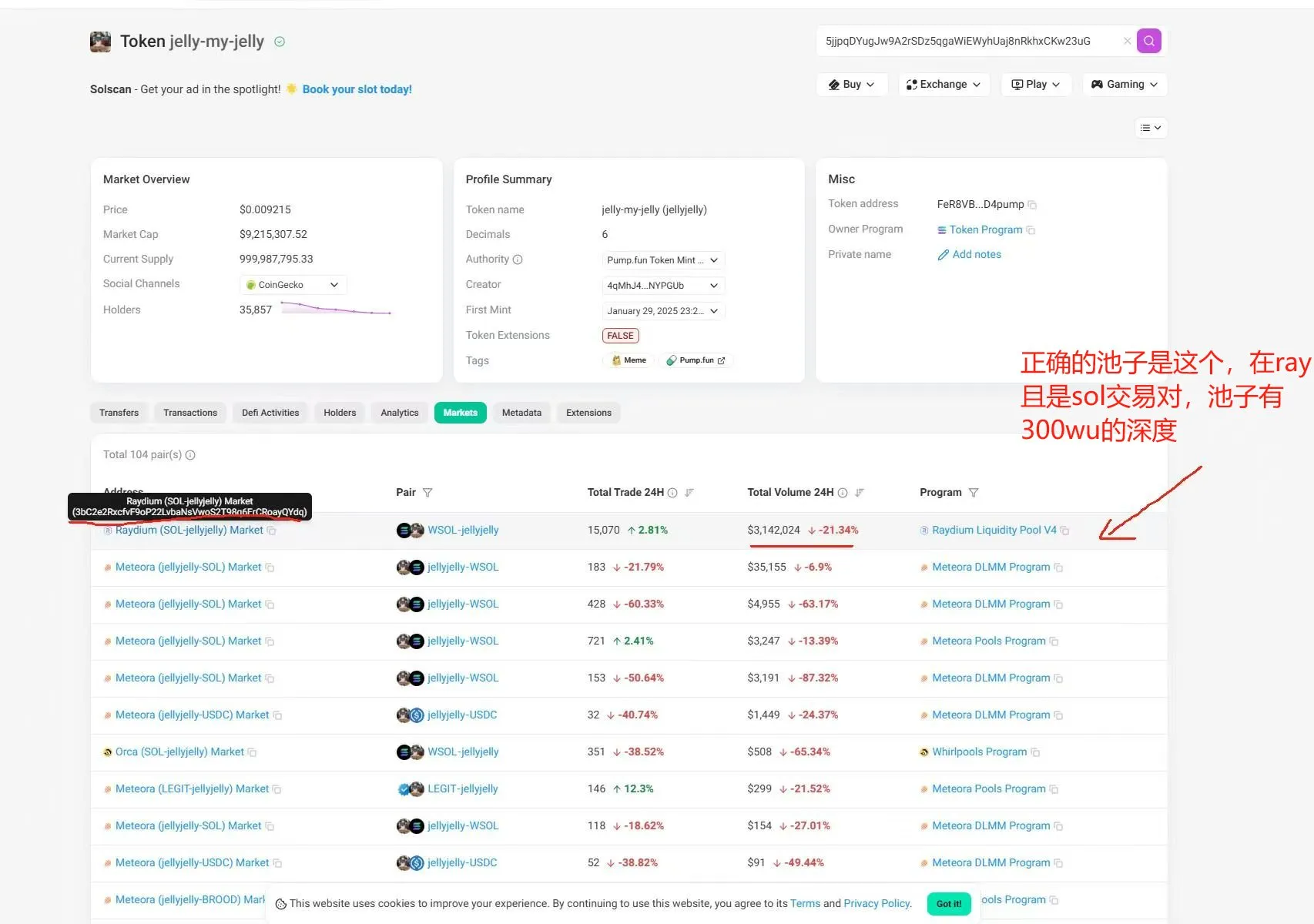Screen dimensions: 1314x924
Task: Click the Holders count 35,857
Action: (x=256, y=310)
